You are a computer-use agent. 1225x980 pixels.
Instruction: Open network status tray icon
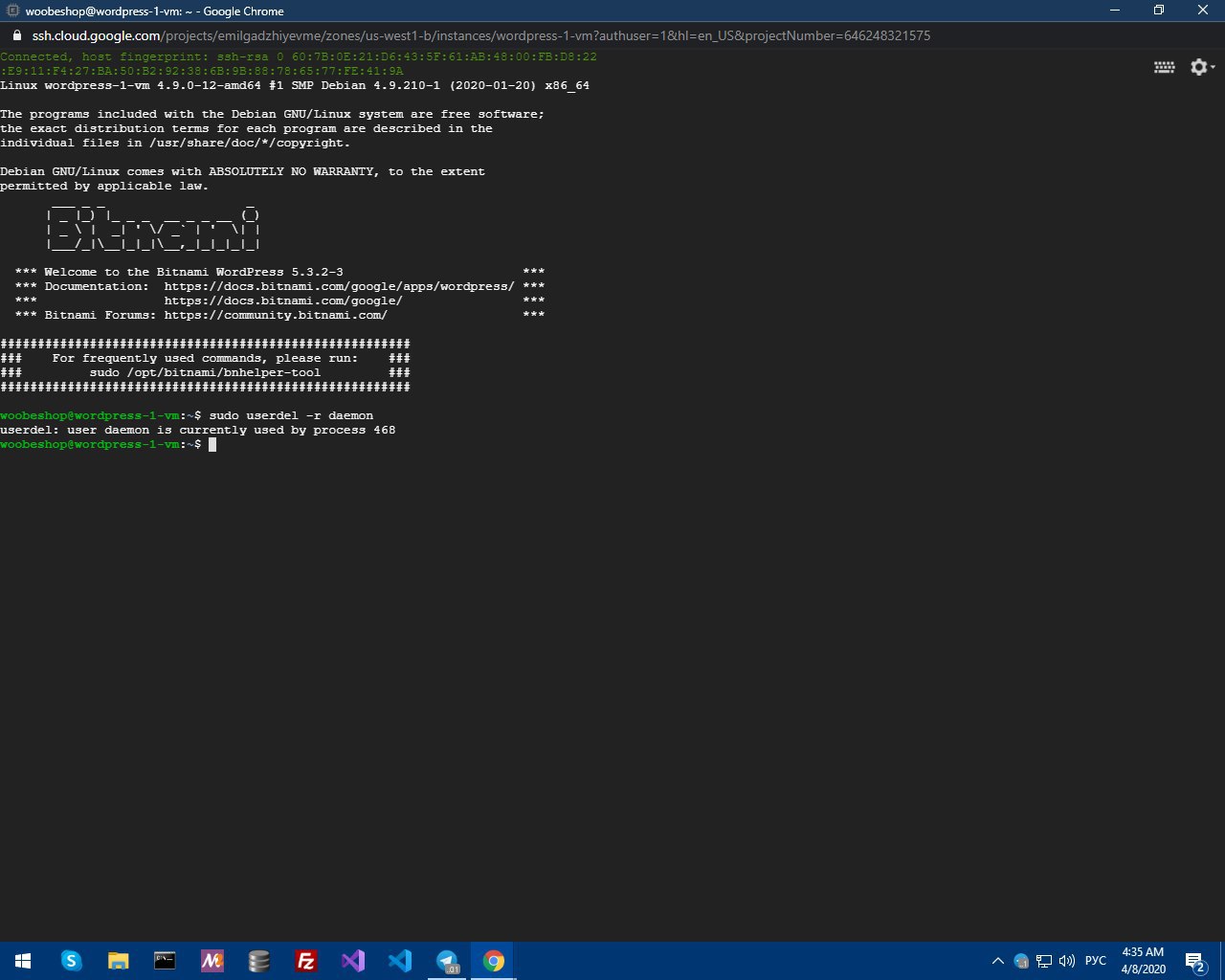point(1044,961)
